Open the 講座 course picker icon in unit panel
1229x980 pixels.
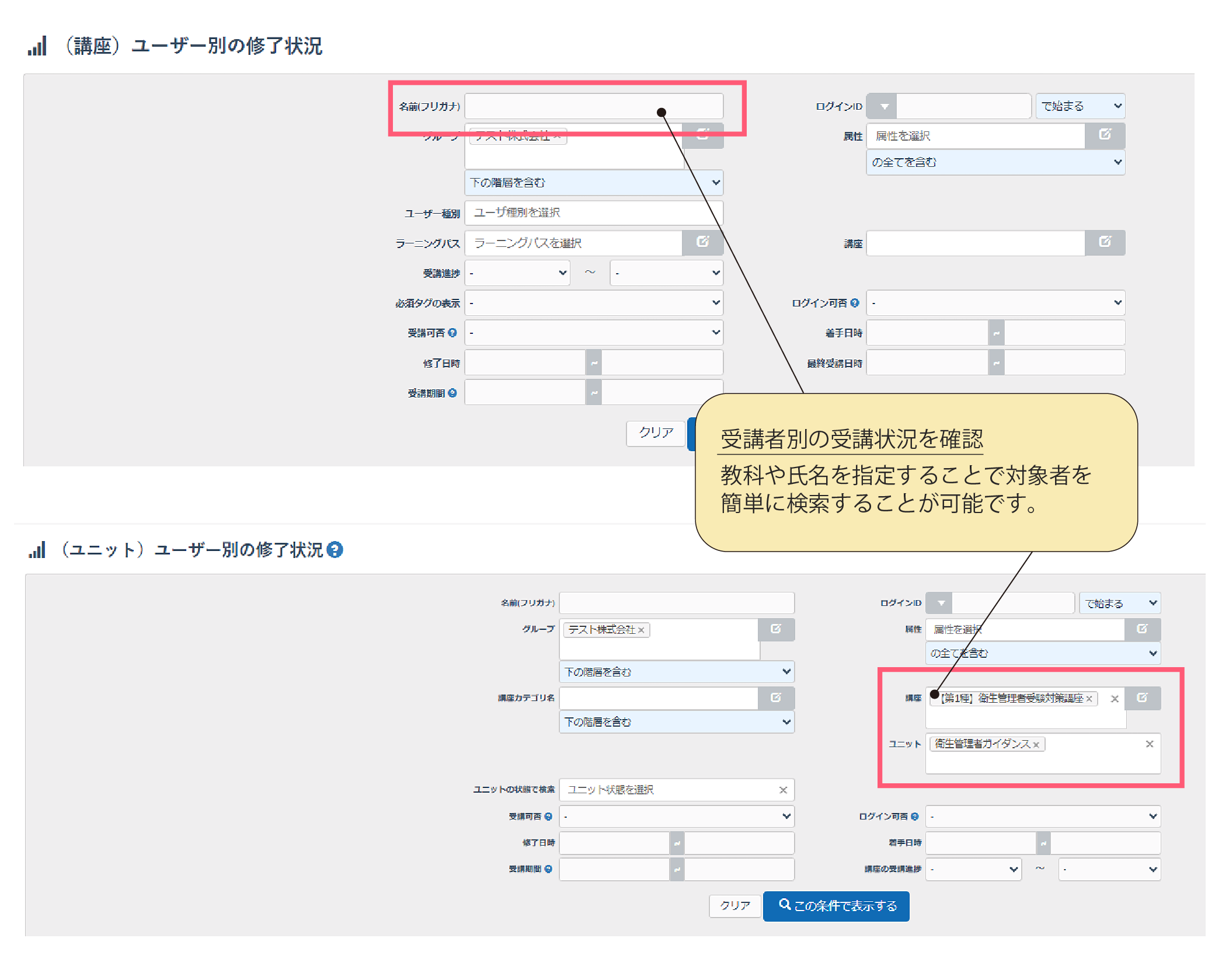coord(1143,698)
